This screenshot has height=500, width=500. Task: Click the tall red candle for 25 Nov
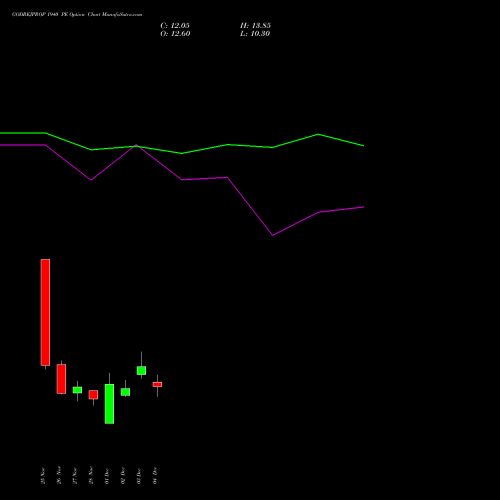pos(45,312)
